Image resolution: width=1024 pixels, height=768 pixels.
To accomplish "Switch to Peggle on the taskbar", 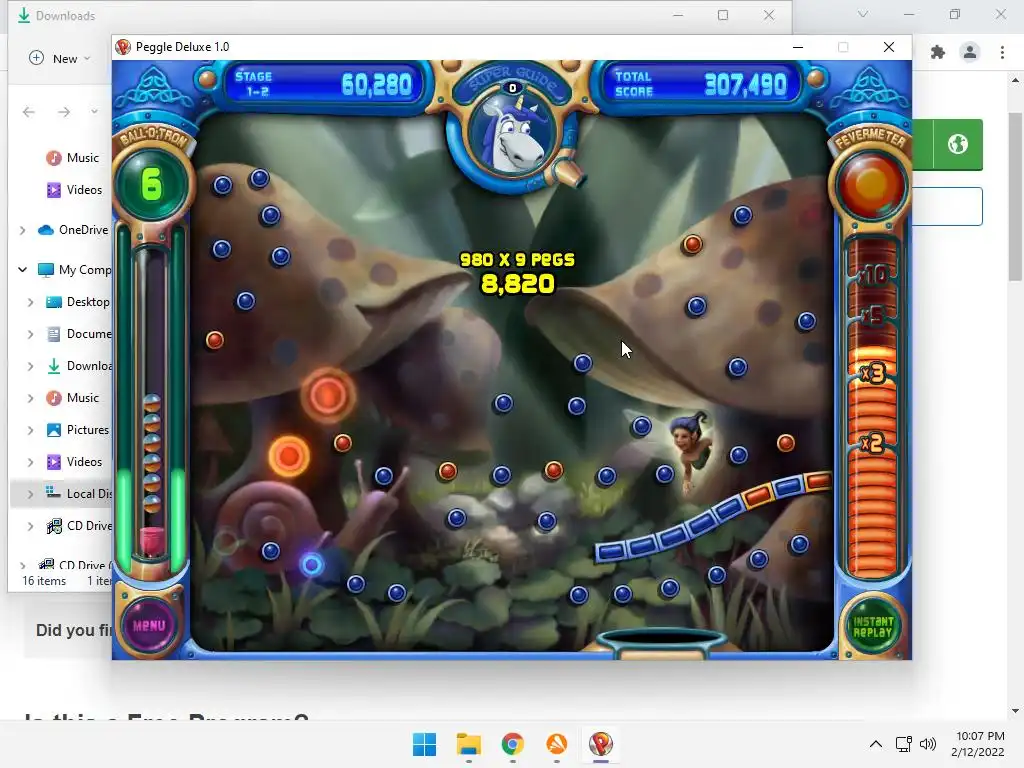I will (601, 744).
